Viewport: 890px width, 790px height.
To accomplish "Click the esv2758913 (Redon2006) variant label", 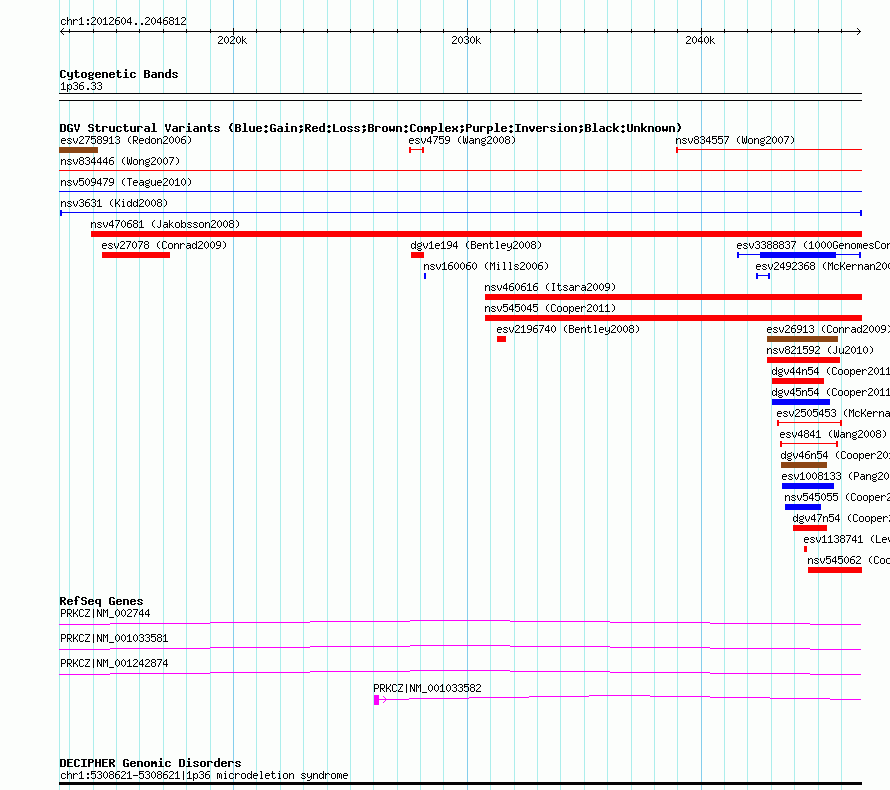I will click(126, 140).
